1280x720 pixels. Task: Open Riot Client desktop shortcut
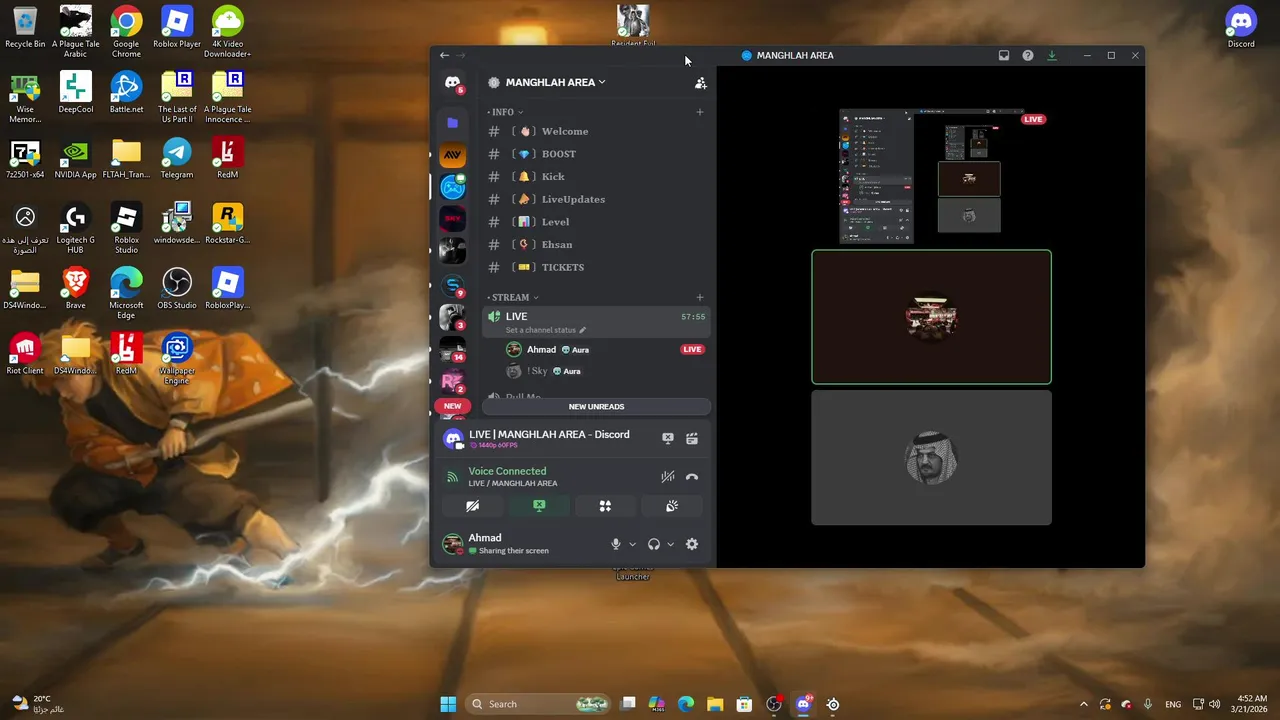coord(25,354)
